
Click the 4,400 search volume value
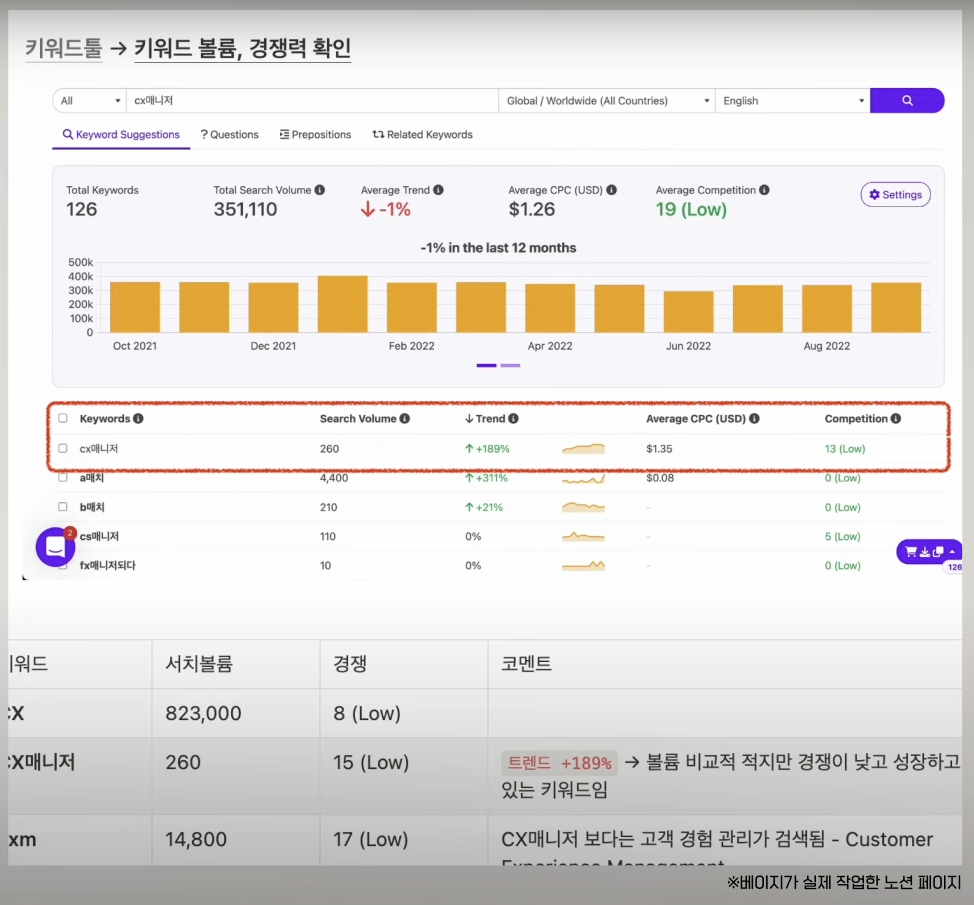(334, 478)
